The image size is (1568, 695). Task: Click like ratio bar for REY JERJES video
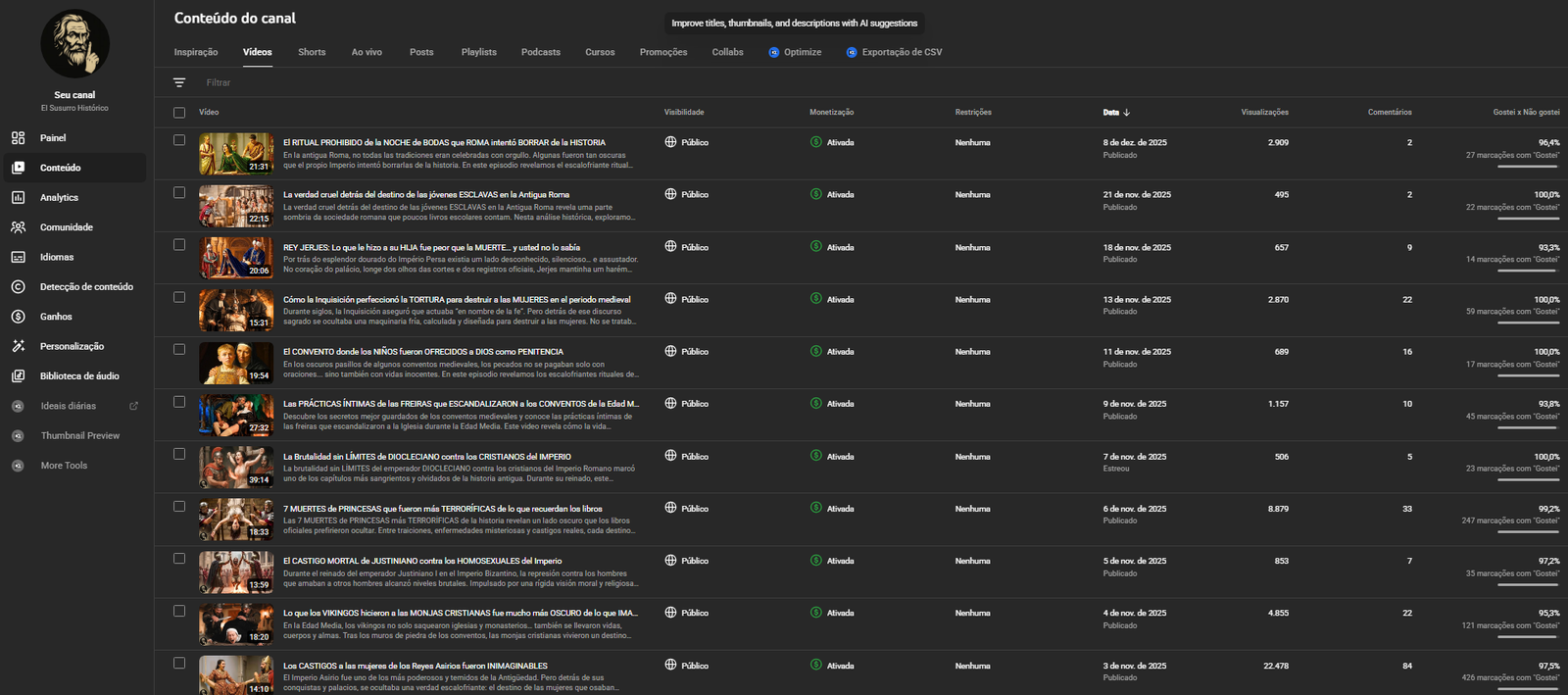[1528, 271]
